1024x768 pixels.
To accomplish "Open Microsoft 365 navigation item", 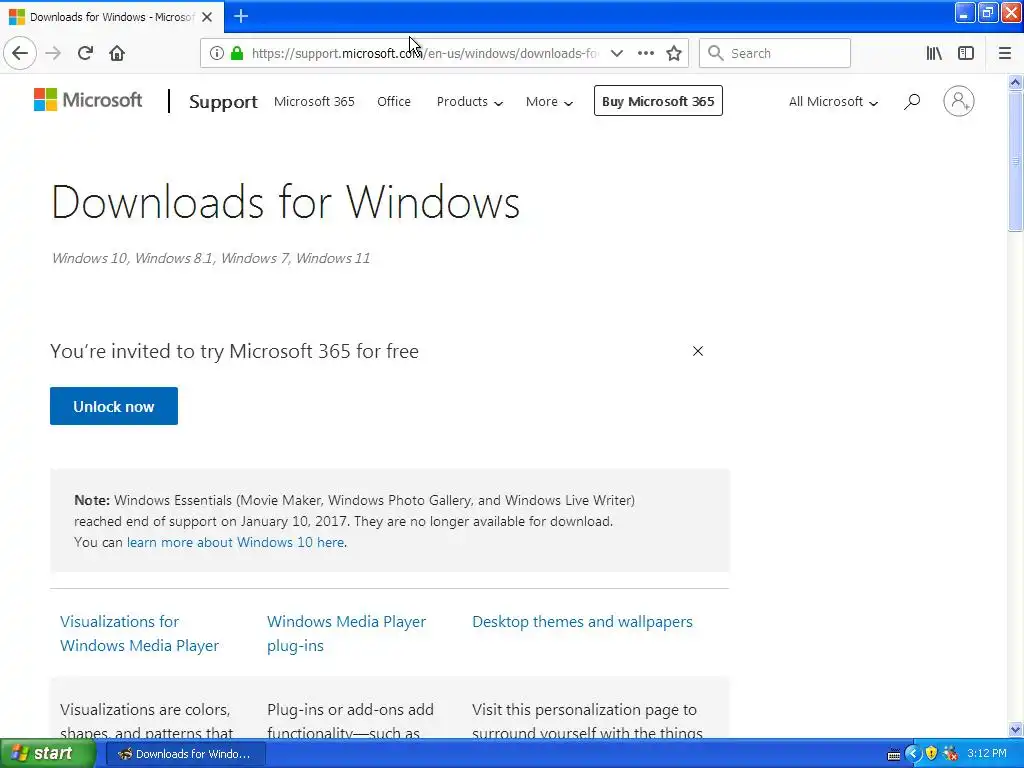I will coord(314,101).
